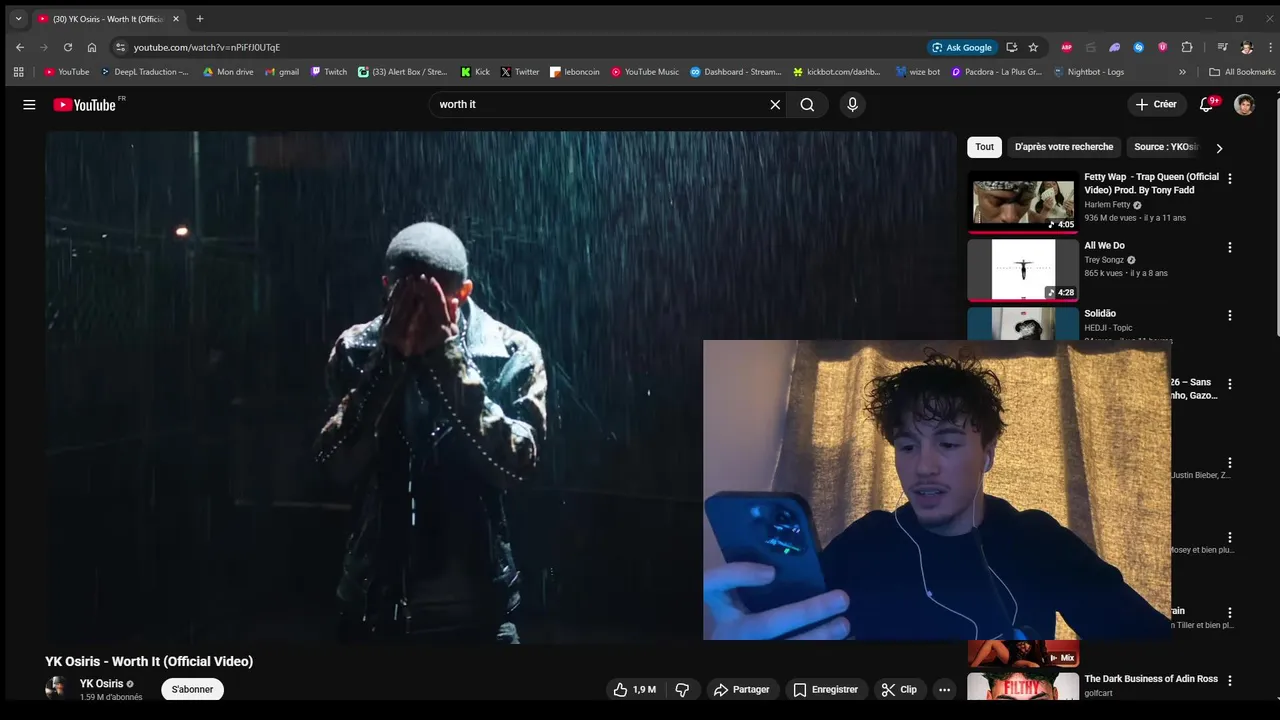Viewport: 1280px width, 720px height.
Task: Open the DeepL Traduction bookmark
Action: pyautogui.click(x=144, y=72)
